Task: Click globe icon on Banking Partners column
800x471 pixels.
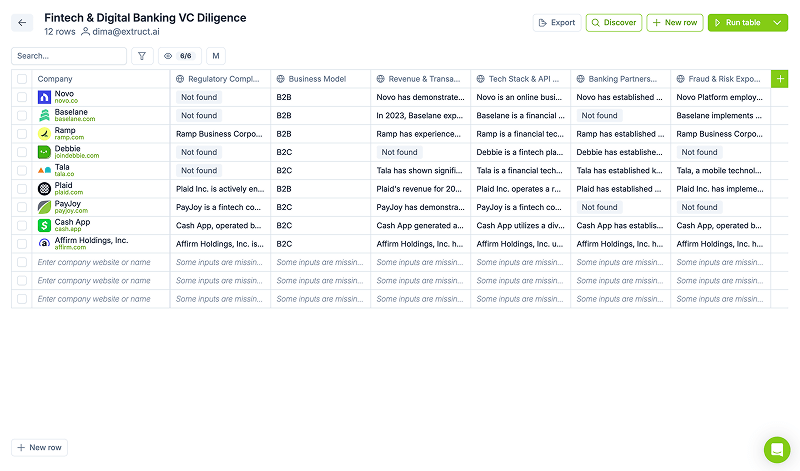Action: 581,79
